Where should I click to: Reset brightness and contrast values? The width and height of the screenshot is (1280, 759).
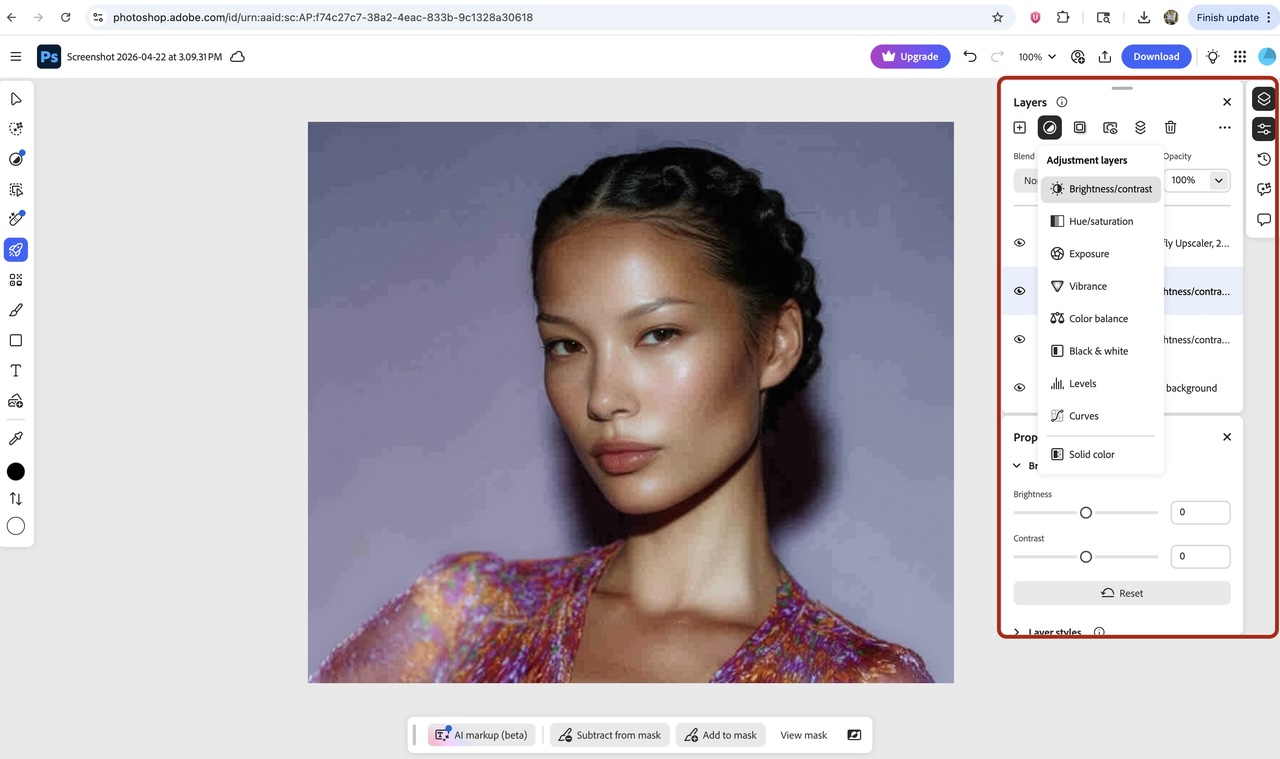1122,593
